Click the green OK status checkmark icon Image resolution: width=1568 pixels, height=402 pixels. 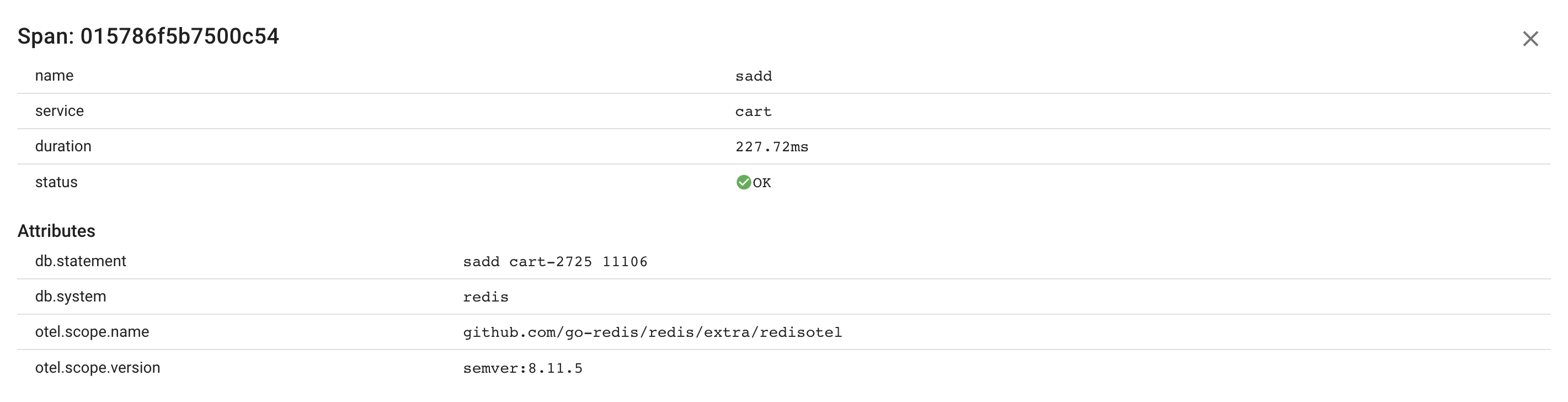point(743,182)
